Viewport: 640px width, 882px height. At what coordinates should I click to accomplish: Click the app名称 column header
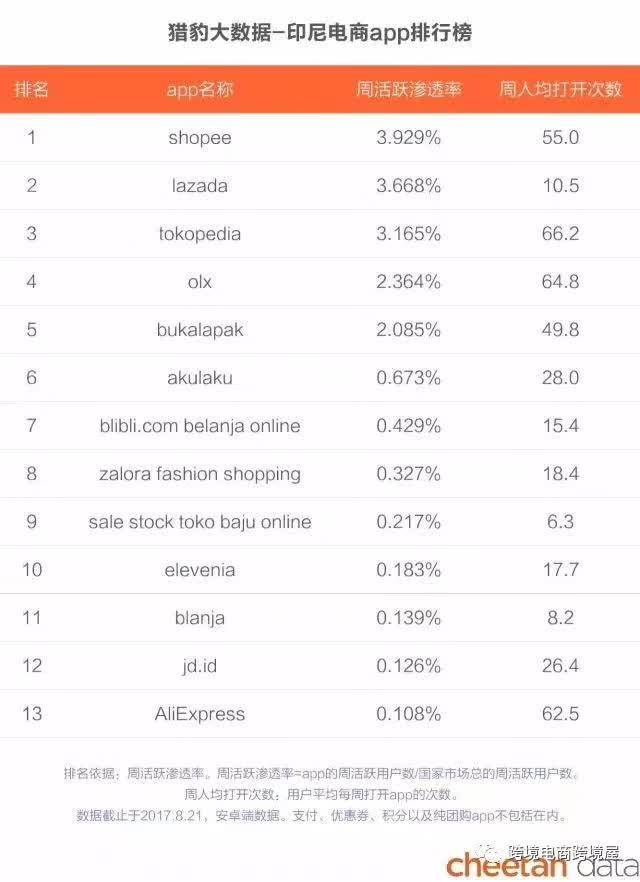click(200, 89)
